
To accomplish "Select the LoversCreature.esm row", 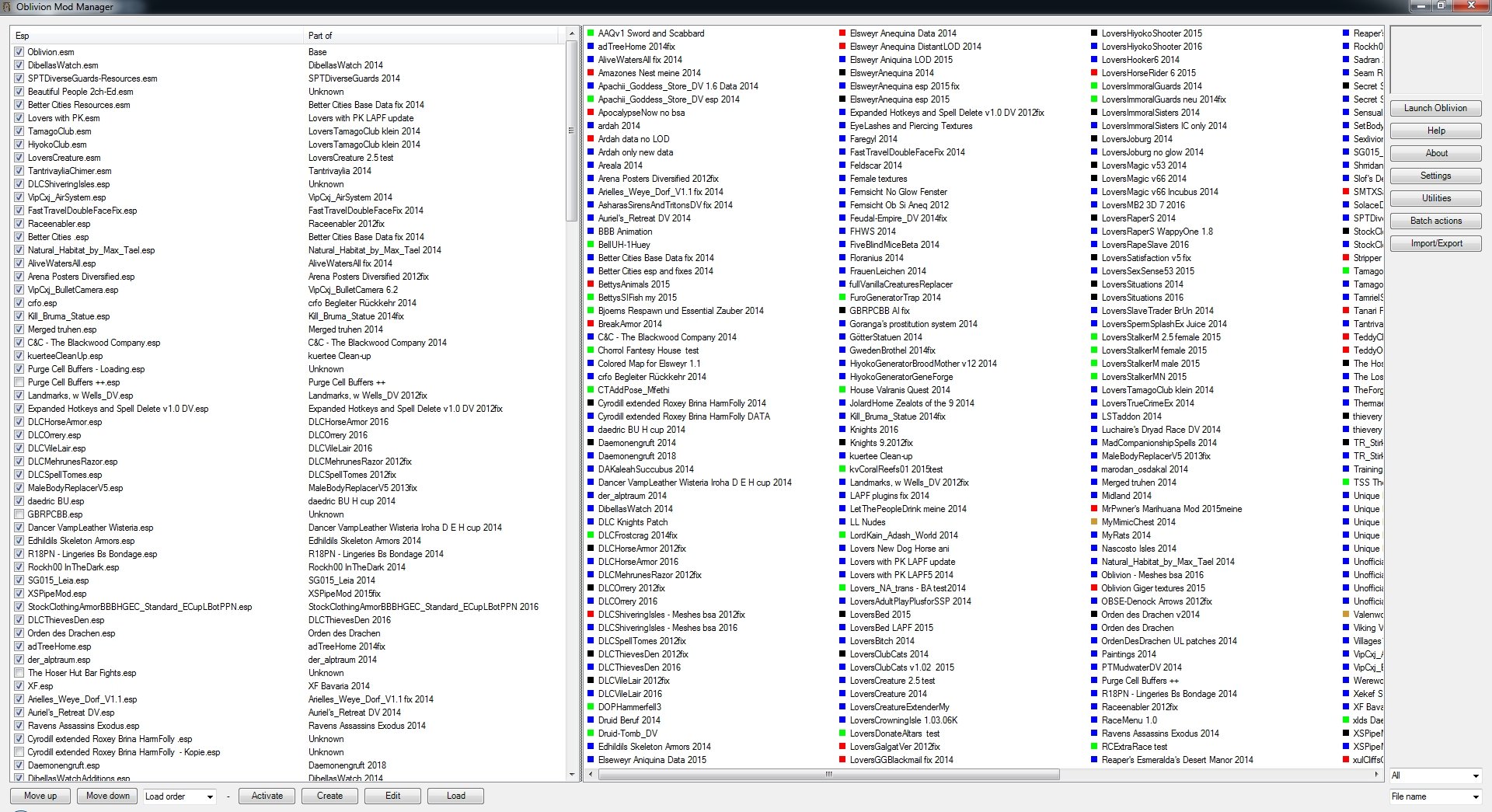I will [285, 158].
